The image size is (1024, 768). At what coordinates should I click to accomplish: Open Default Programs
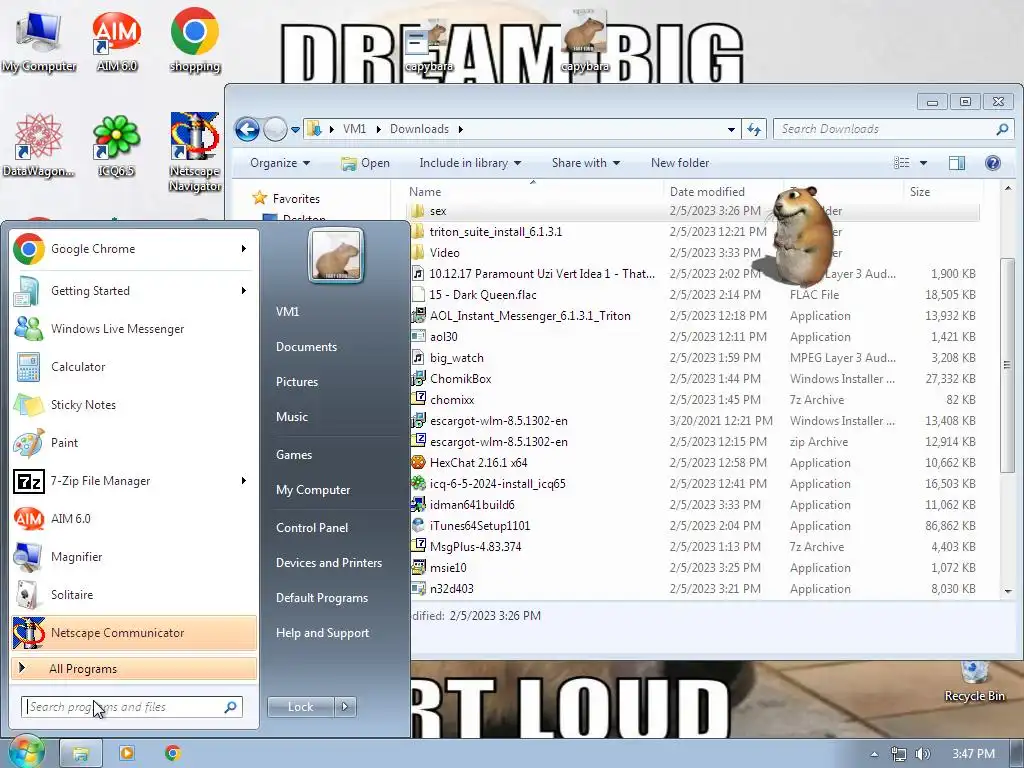click(321, 598)
